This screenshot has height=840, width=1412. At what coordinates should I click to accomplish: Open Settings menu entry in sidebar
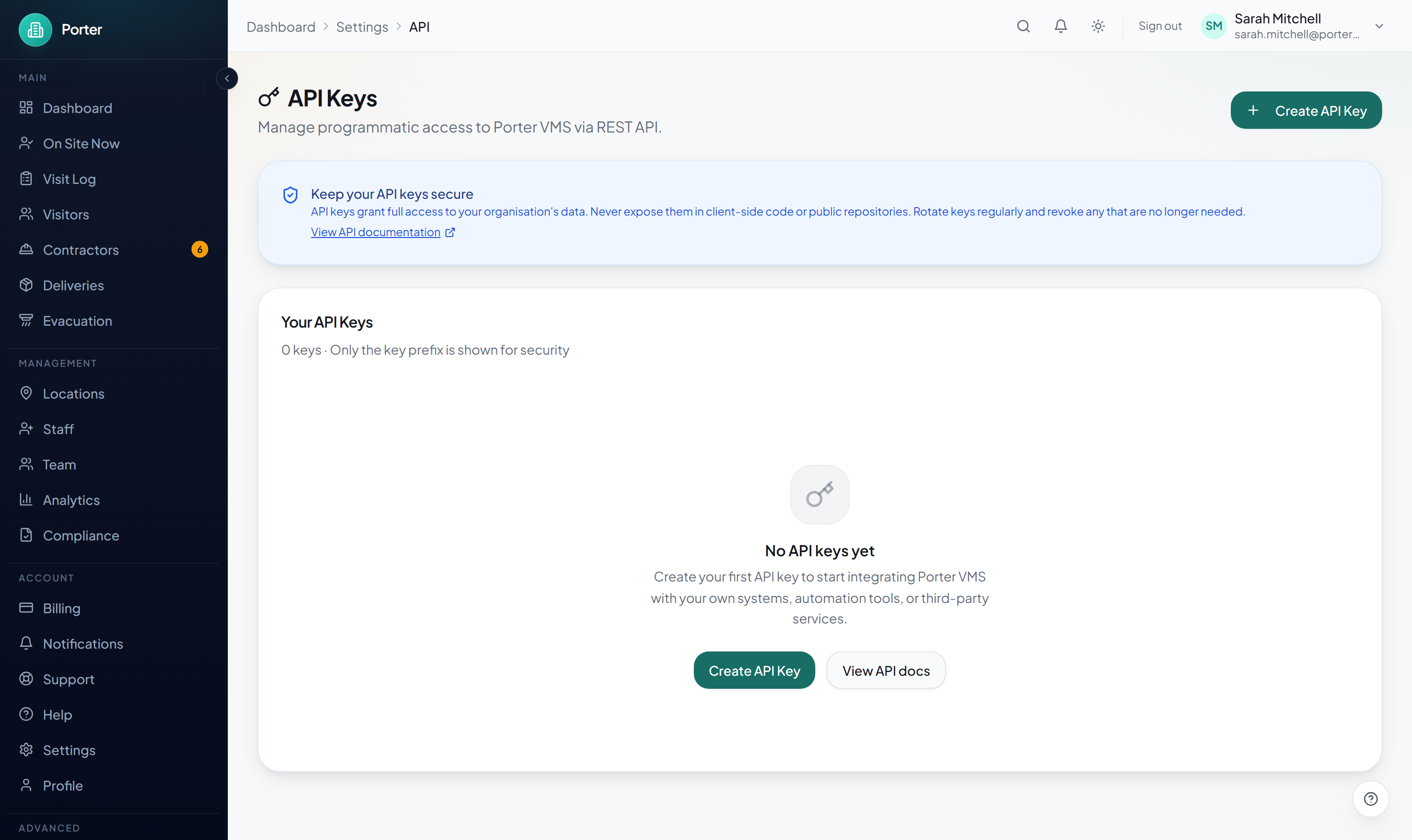pyautogui.click(x=113, y=750)
